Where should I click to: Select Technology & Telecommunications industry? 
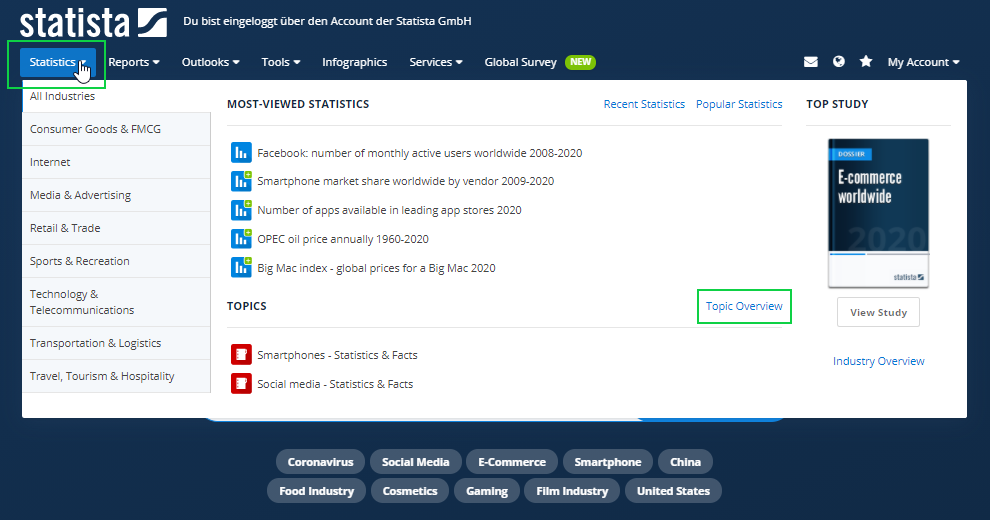click(116, 302)
